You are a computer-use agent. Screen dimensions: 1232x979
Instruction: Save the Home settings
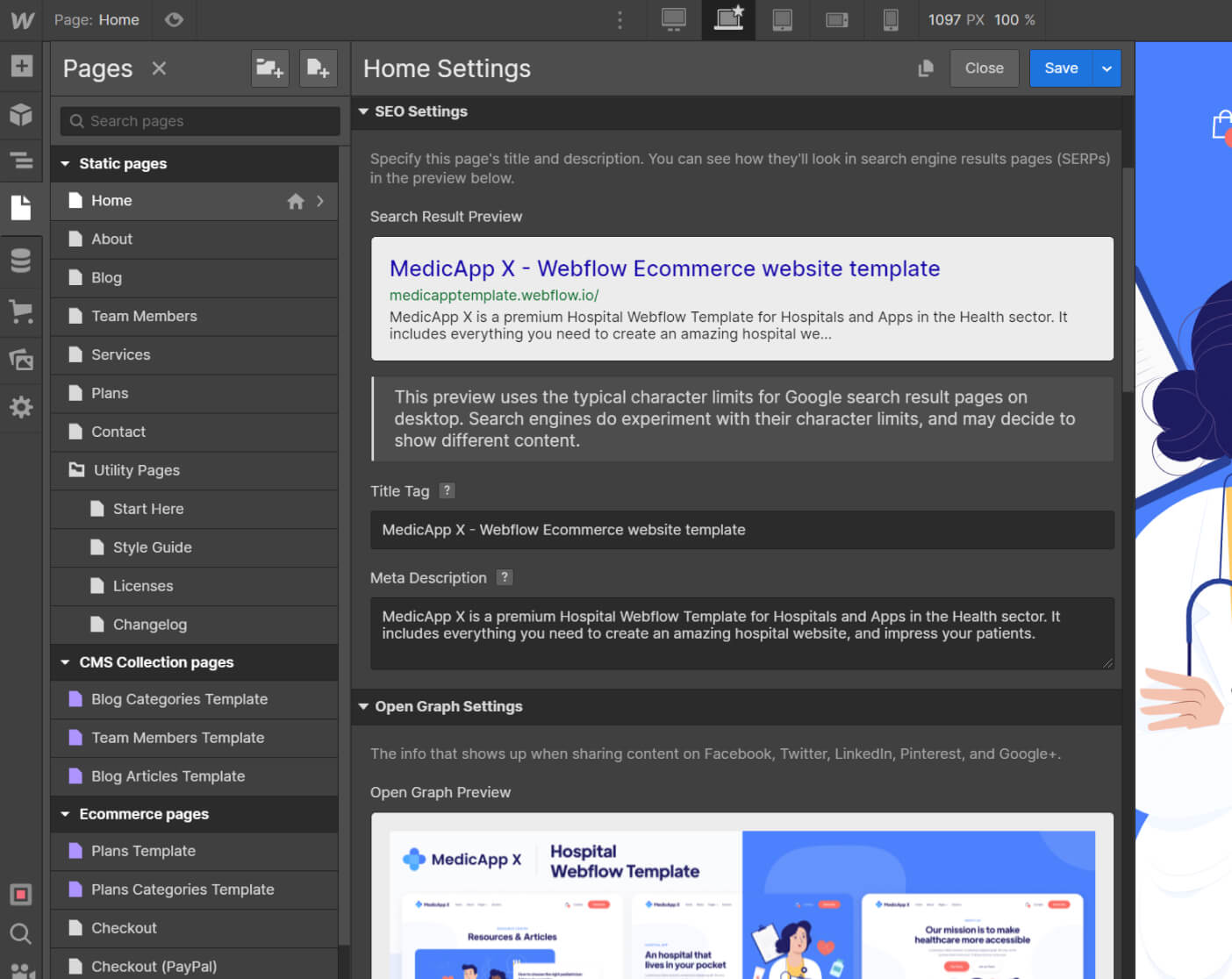[x=1061, y=68]
